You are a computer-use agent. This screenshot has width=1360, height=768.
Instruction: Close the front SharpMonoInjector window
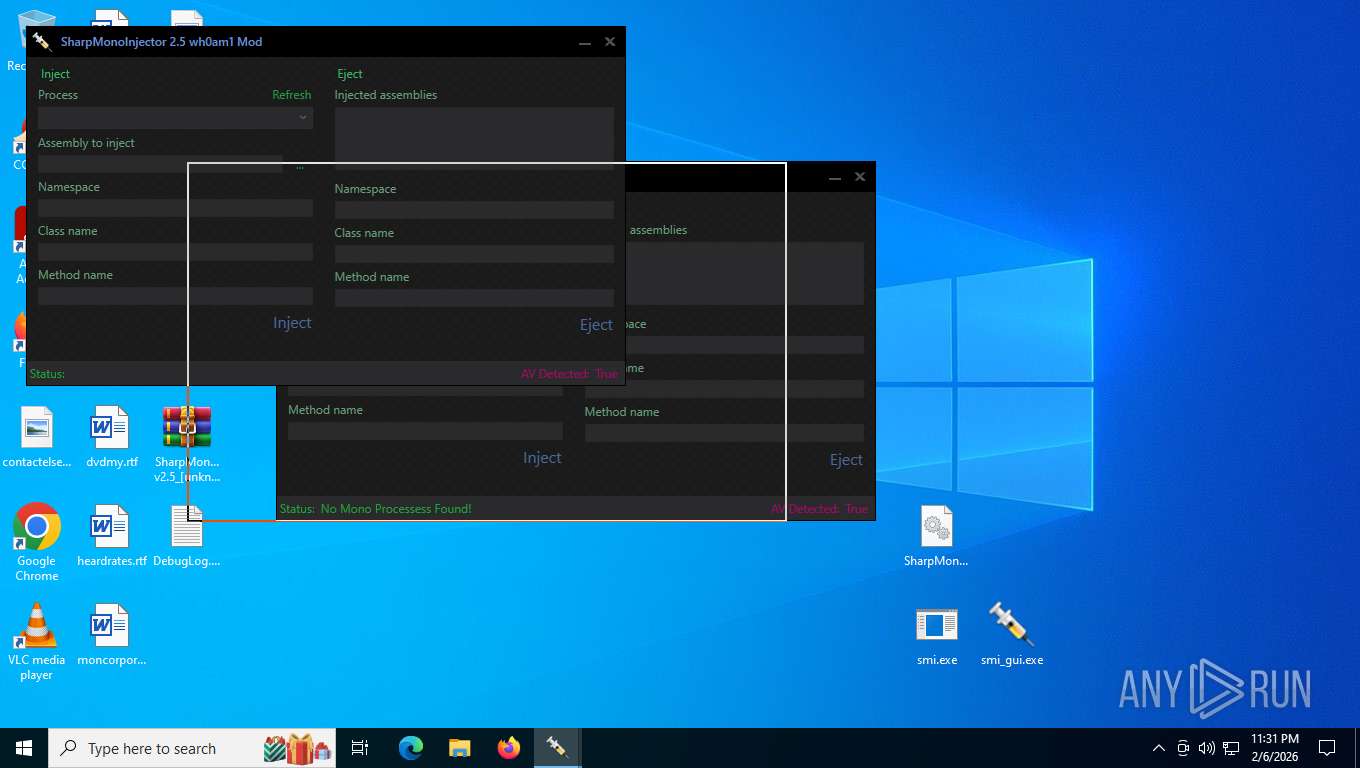610,42
